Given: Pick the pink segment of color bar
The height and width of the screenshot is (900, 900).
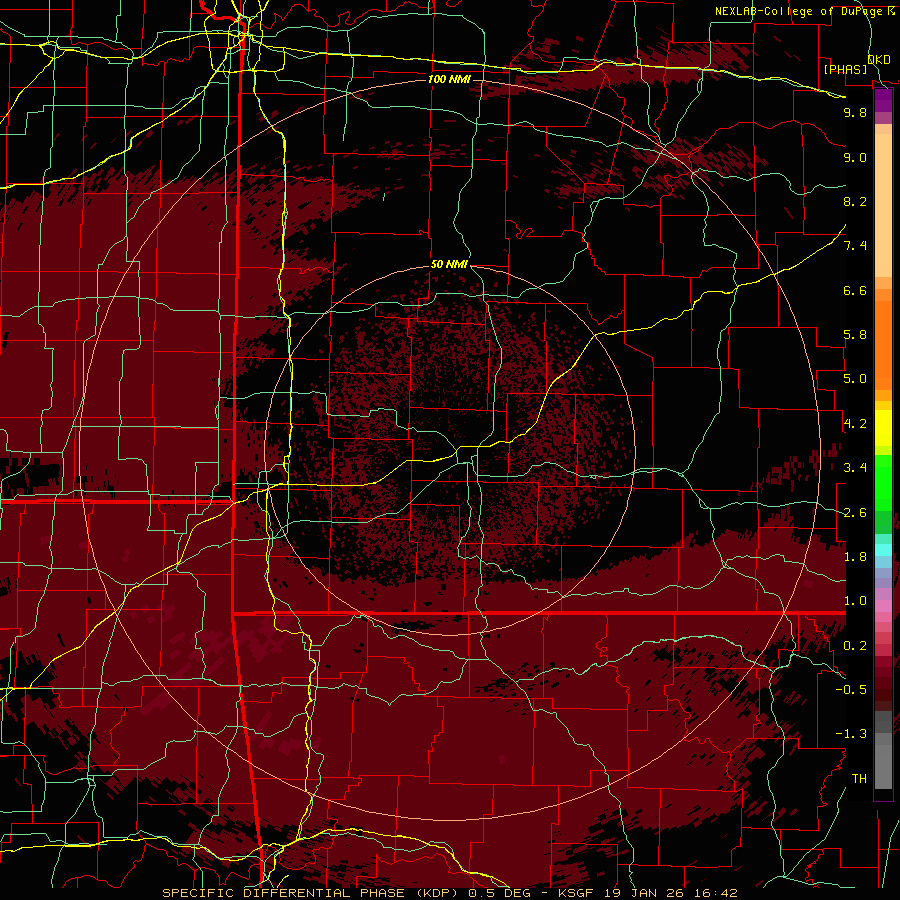Looking at the screenshot, I should click(x=883, y=606).
